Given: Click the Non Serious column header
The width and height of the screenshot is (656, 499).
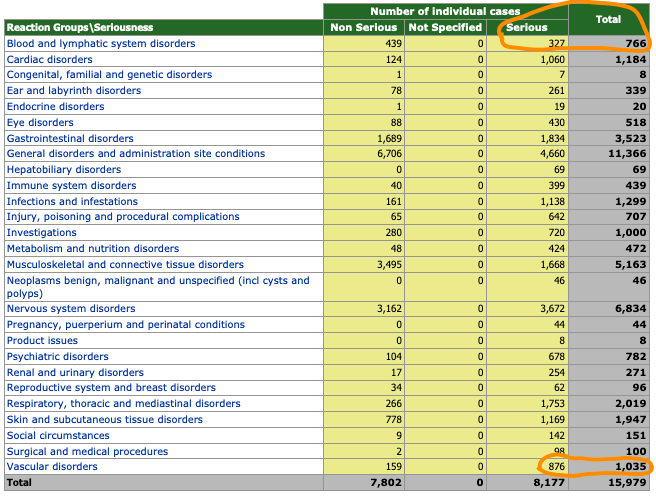Looking at the screenshot, I should pyautogui.click(x=364, y=28).
